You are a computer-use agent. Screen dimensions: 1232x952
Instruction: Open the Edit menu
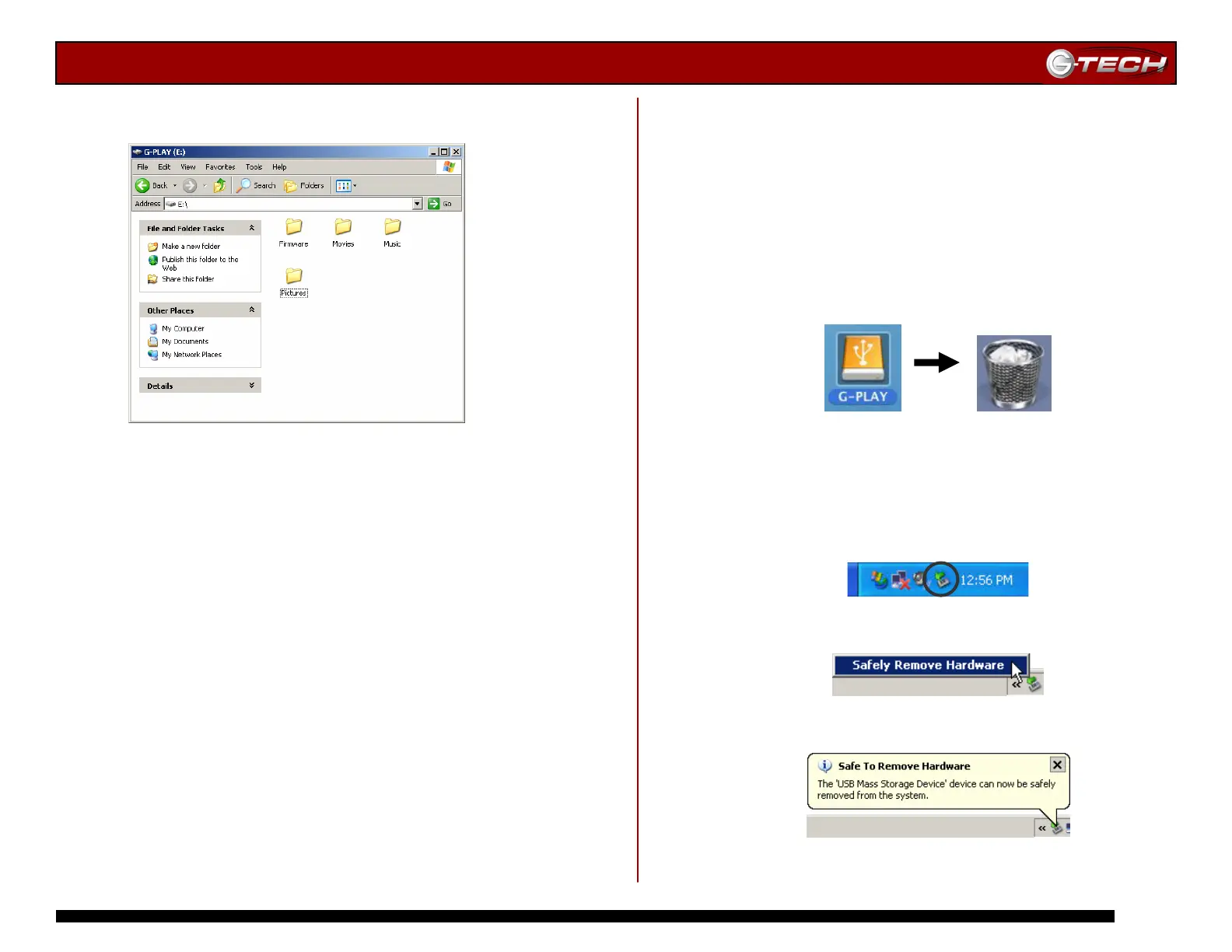164,167
